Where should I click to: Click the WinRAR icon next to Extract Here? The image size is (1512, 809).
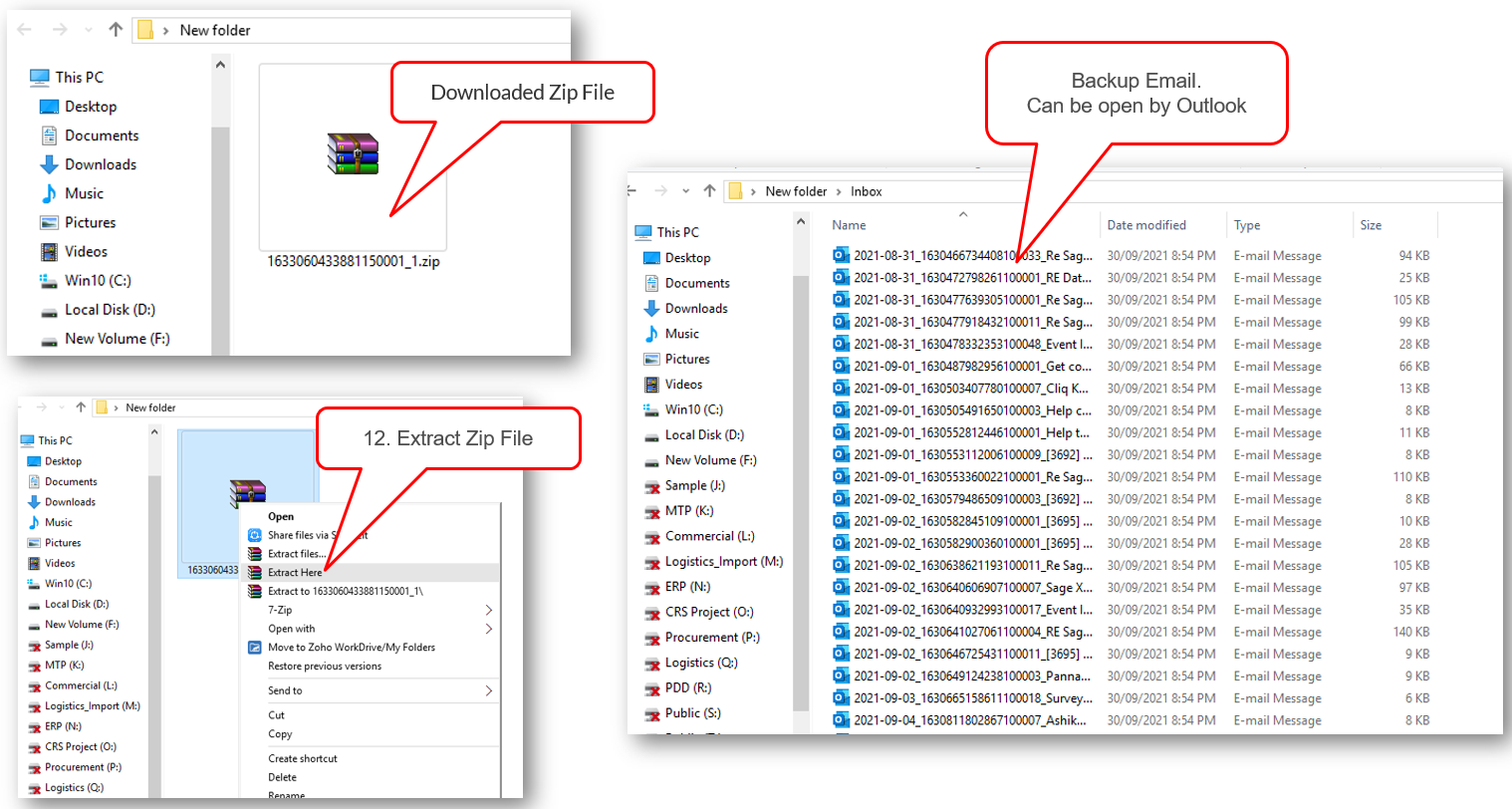coord(255,573)
